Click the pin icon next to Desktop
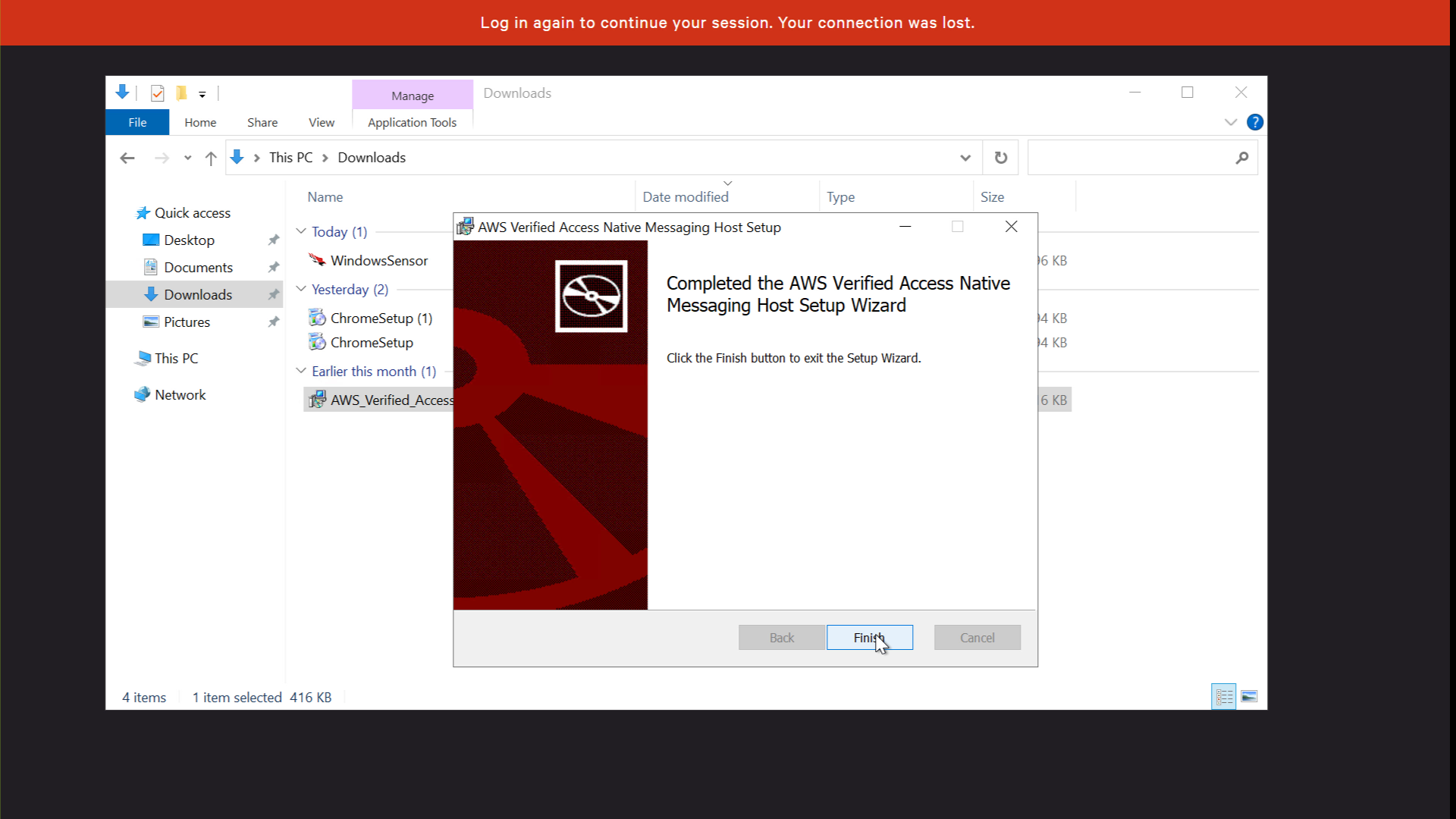Image resolution: width=1456 pixels, height=819 pixels. 274,240
